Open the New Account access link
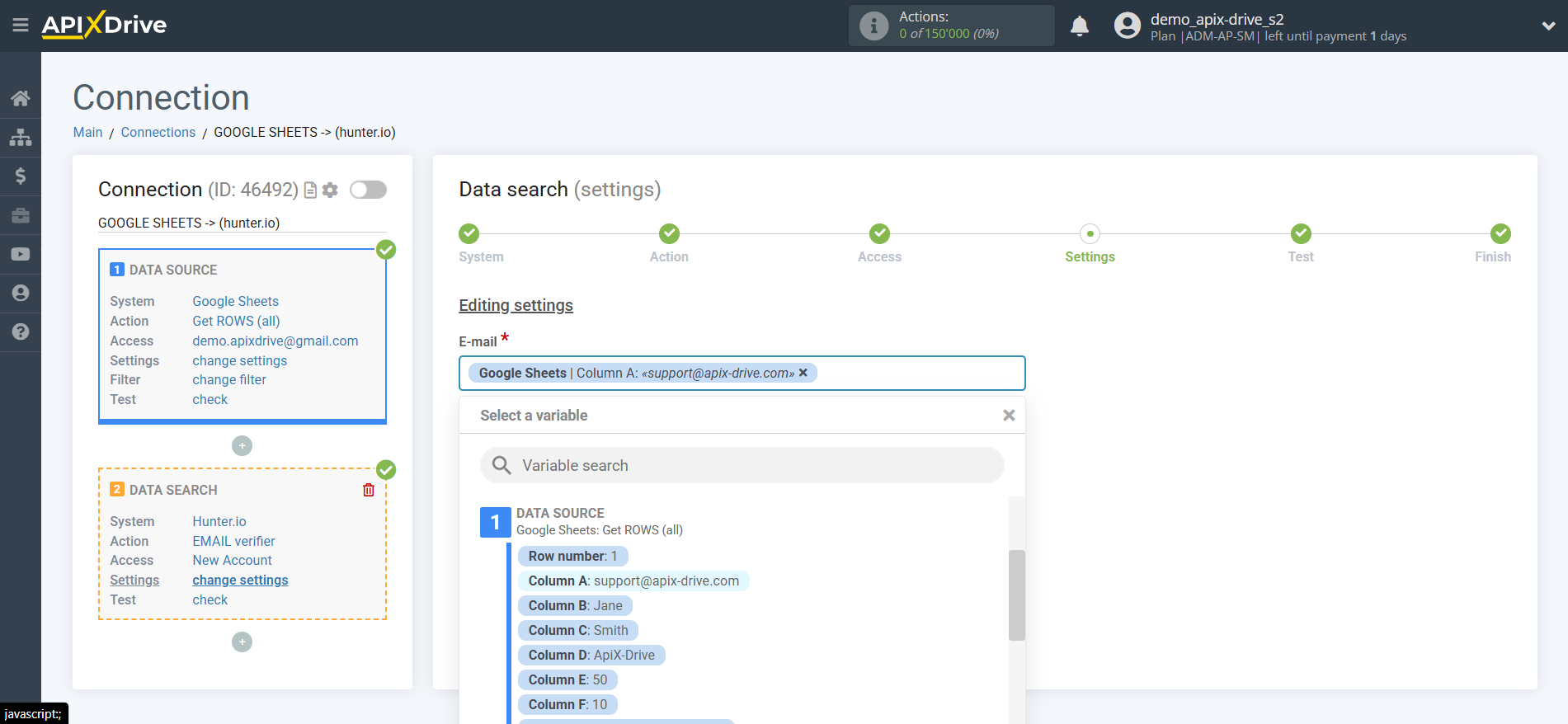The image size is (1568, 724). tap(232, 561)
